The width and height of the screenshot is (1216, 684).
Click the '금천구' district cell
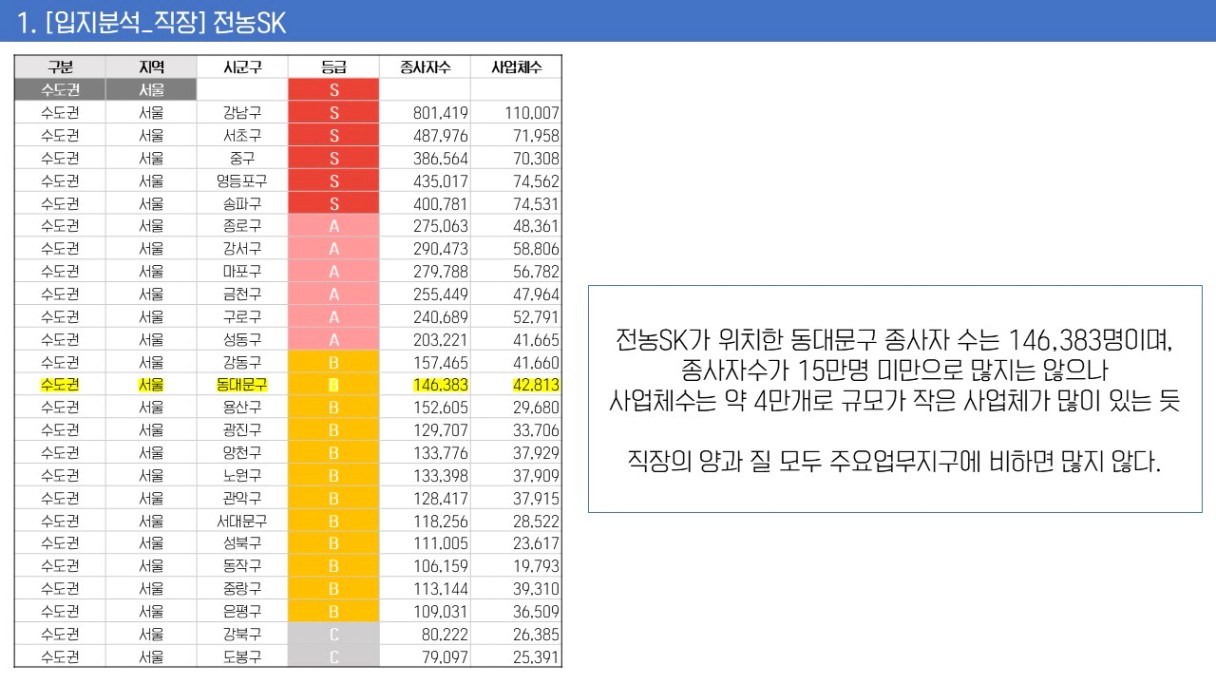242,294
